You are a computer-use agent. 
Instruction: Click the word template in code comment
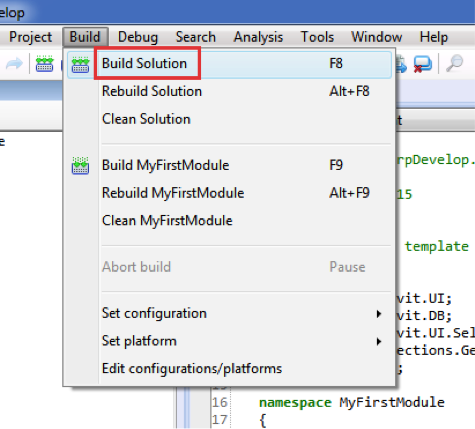point(437,247)
